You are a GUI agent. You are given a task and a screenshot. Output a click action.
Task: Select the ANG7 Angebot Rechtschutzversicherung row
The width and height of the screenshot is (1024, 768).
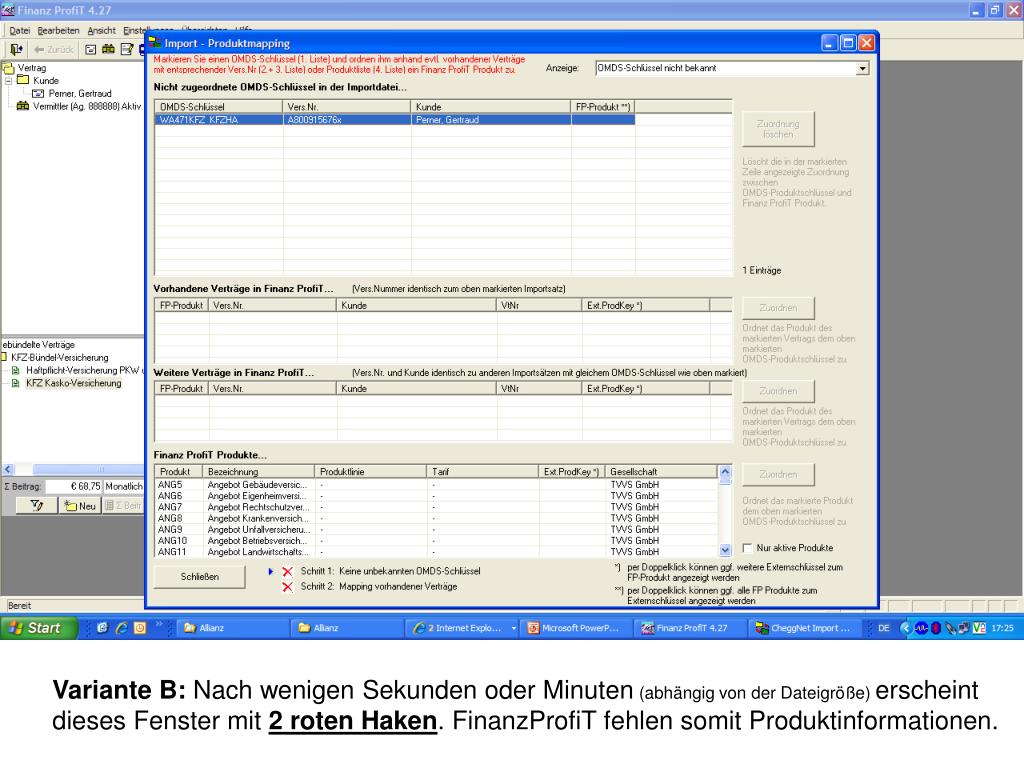pos(436,507)
